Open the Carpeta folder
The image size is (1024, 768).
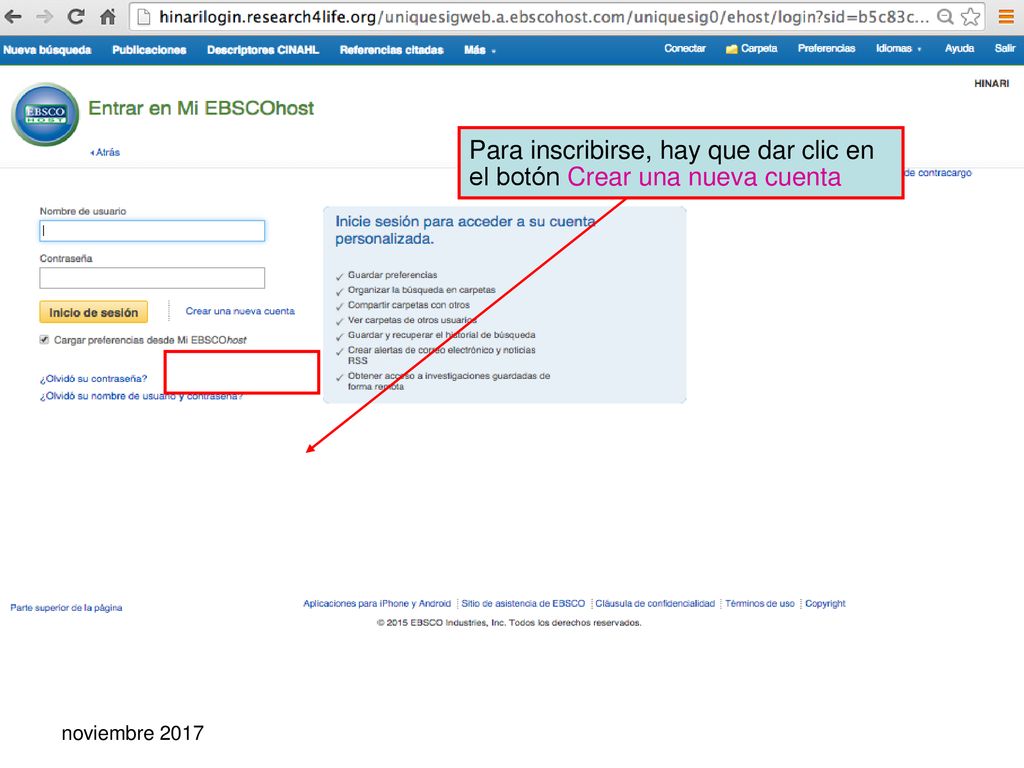click(x=752, y=48)
